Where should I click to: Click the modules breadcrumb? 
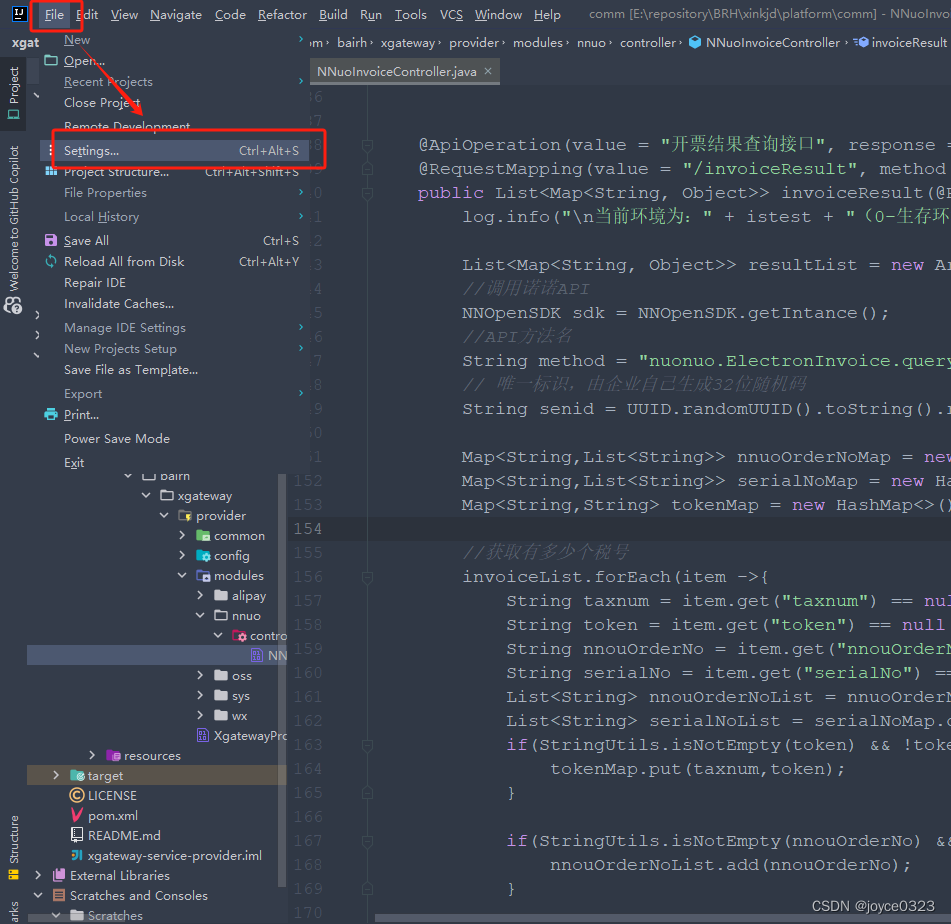(x=538, y=42)
